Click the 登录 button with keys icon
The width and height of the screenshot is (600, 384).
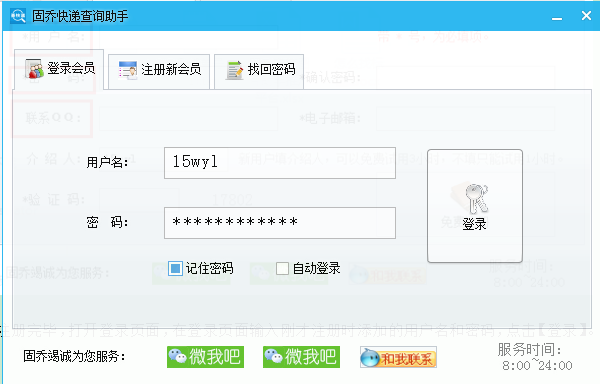point(475,206)
